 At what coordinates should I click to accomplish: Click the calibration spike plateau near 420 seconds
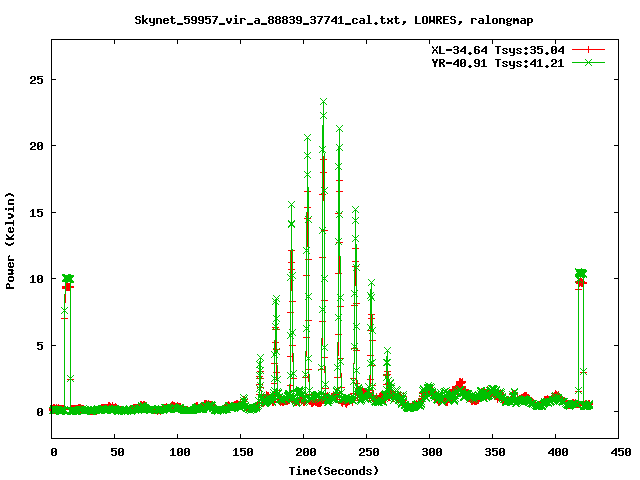click(x=581, y=273)
